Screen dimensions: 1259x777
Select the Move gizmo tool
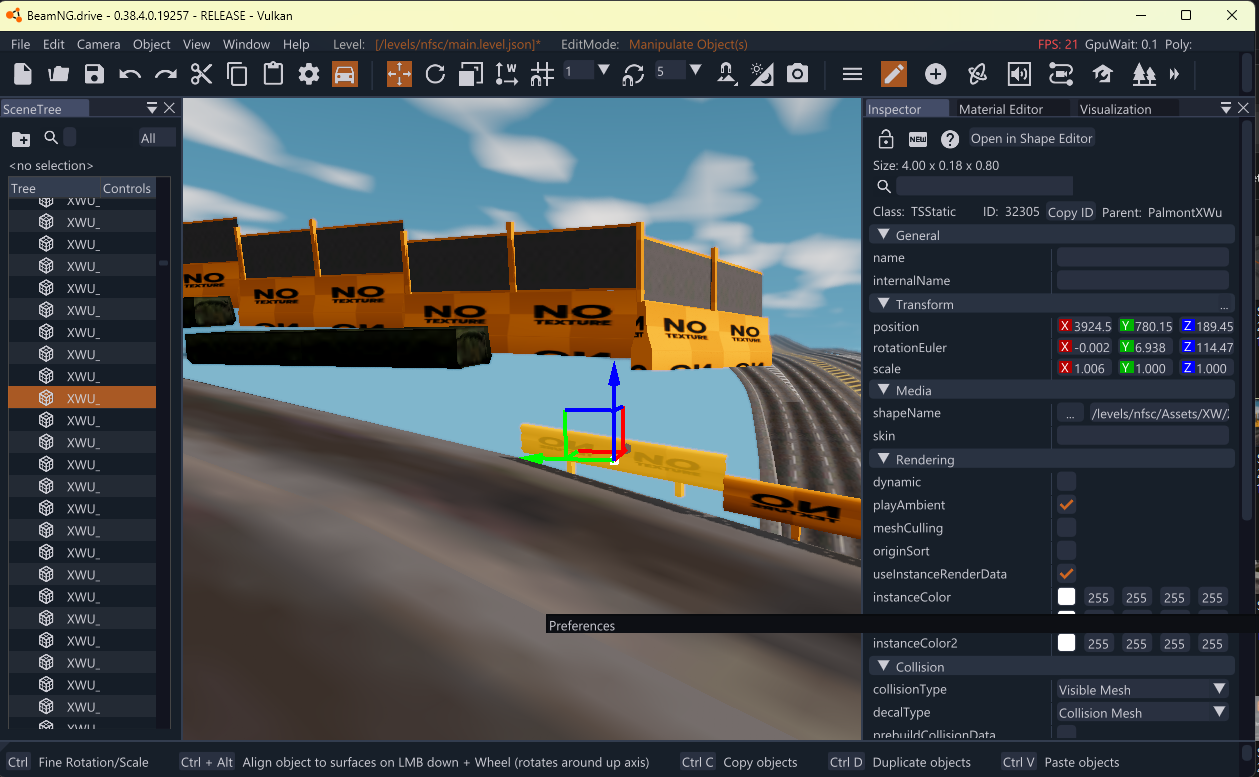[x=399, y=74]
